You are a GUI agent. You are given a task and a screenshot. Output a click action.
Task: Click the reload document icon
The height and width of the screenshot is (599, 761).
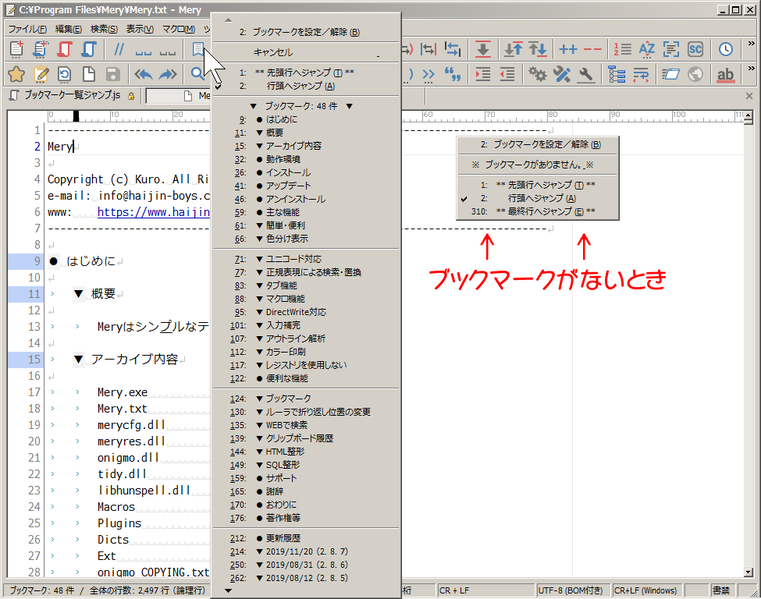point(65,74)
